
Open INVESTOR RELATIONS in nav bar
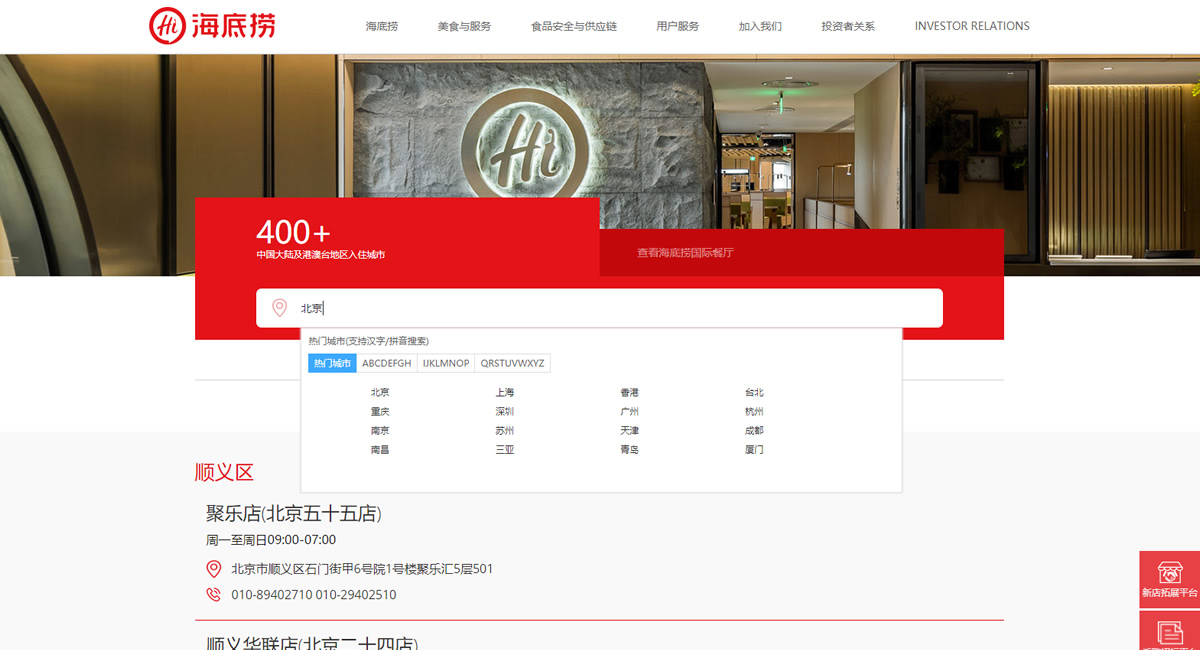[x=972, y=26]
